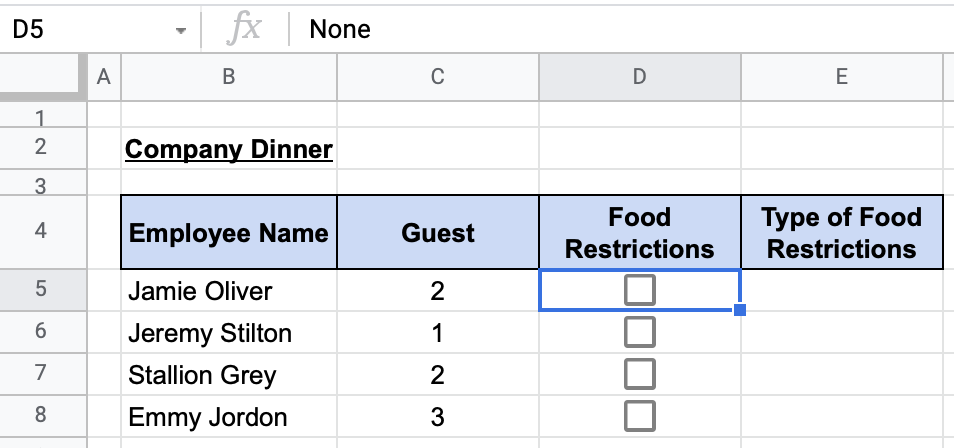Enable Emmy Jordon's food restrictions checkbox
Image resolution: width=954 pixels, height=448 pixels.
[x=639, y=416]
